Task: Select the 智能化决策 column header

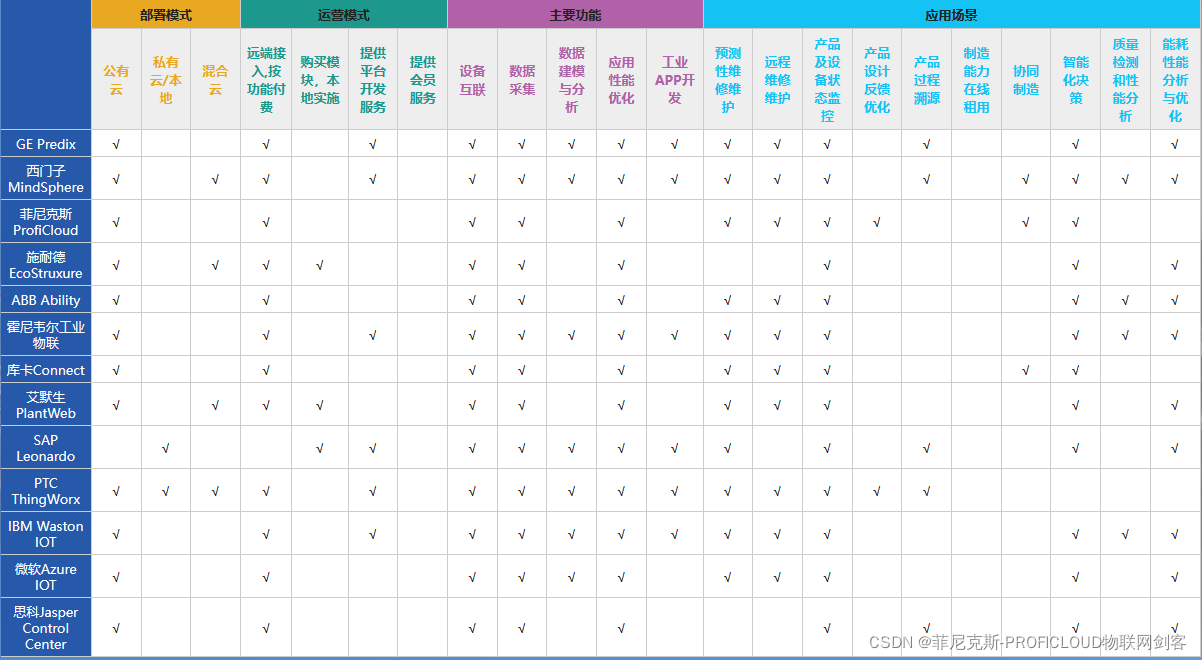Action: [x=1076, y=80]
